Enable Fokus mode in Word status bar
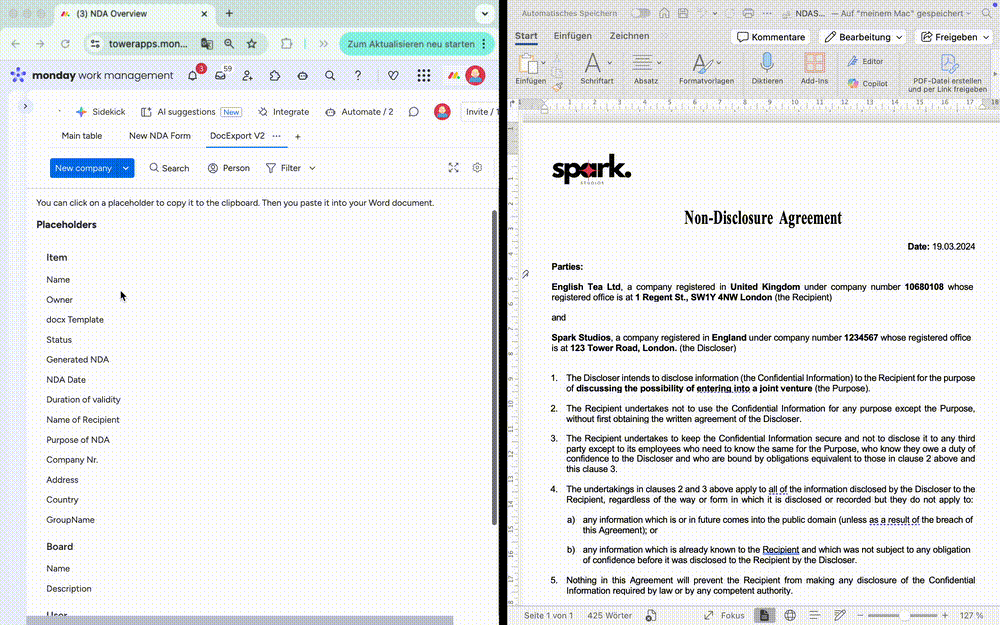Screen dimensions: 1000x625 point(725,615)
